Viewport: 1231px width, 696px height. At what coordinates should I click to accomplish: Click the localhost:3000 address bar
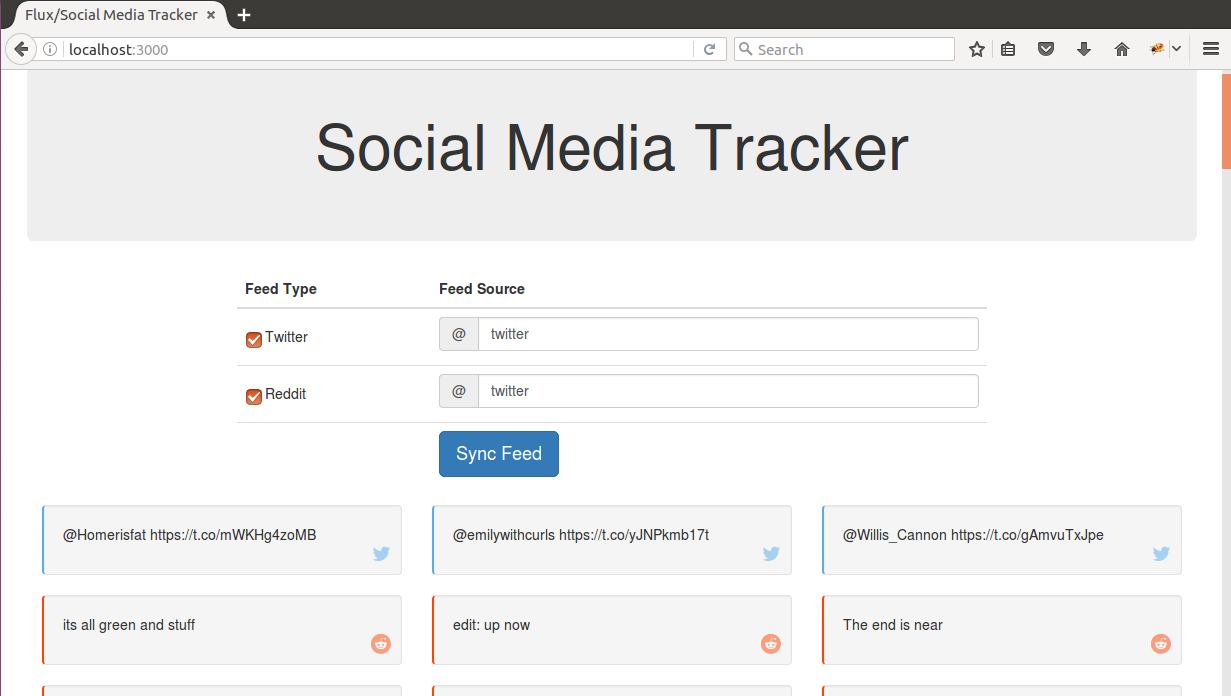pyautogui.click(x=378, y=49)
